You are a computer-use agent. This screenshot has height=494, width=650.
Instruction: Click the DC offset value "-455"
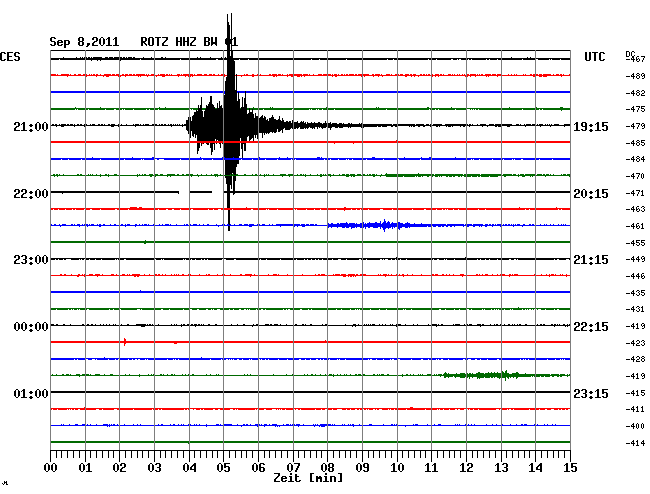[635, 243]
